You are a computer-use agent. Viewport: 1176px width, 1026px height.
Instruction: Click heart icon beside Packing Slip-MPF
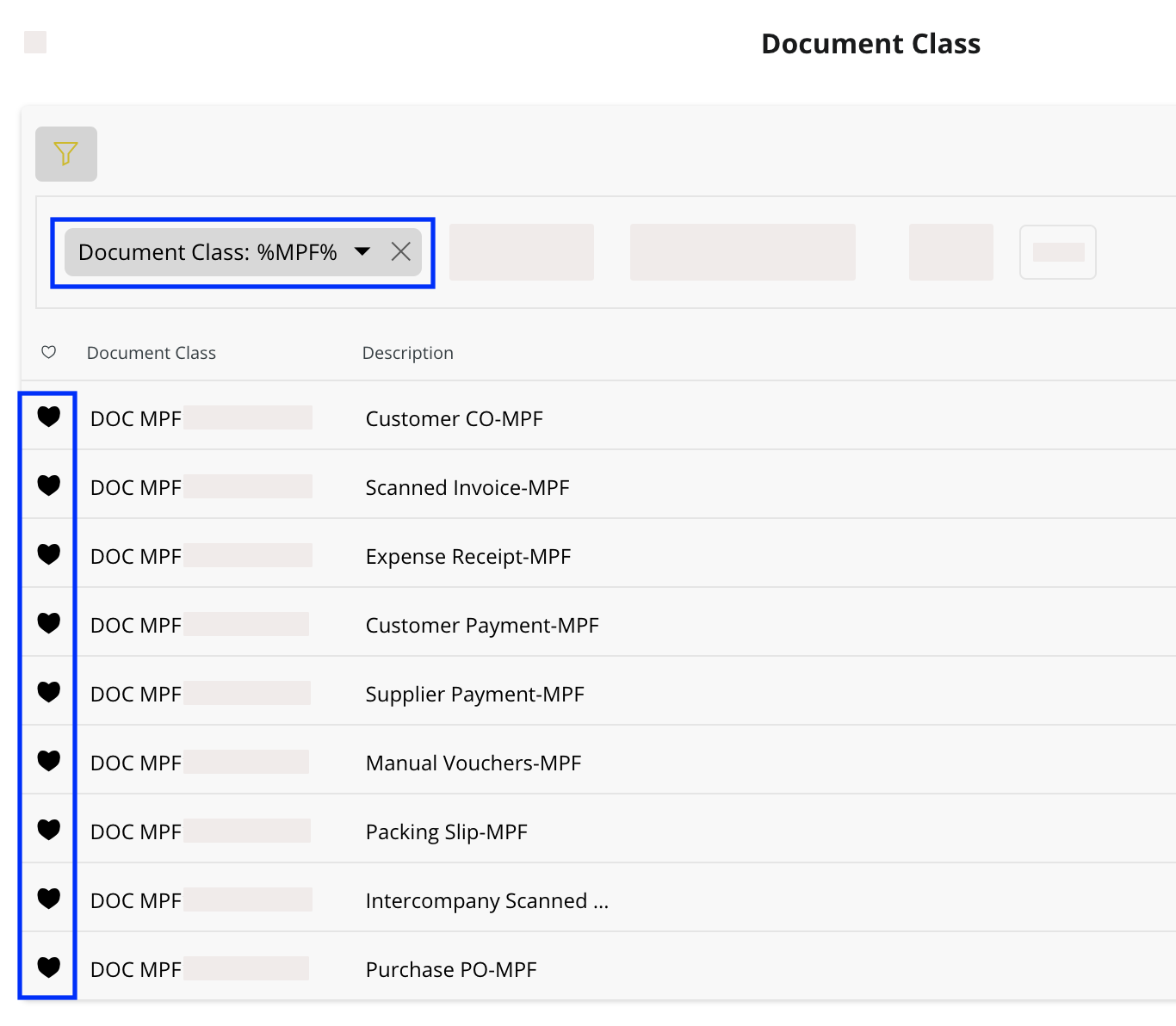[49, 831]
